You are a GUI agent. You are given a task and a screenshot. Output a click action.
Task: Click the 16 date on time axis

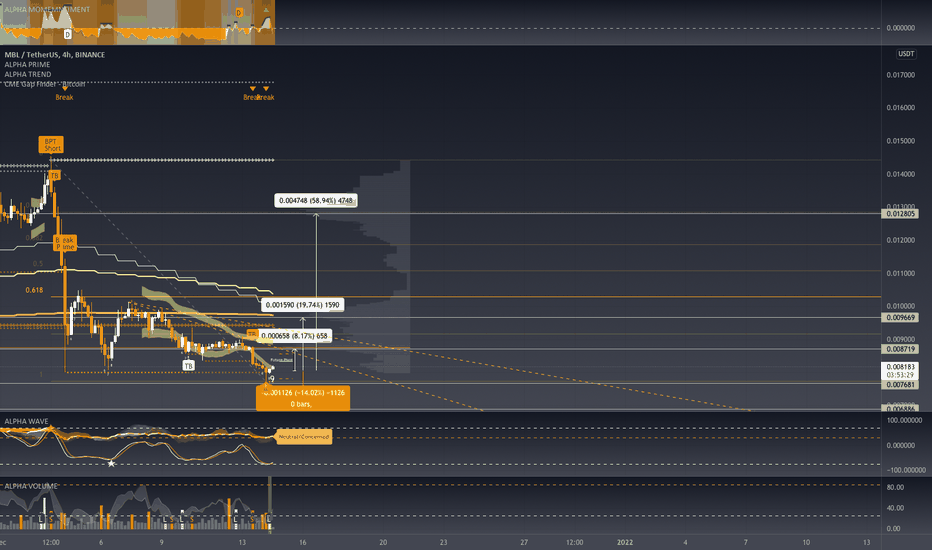coord(303,542)
